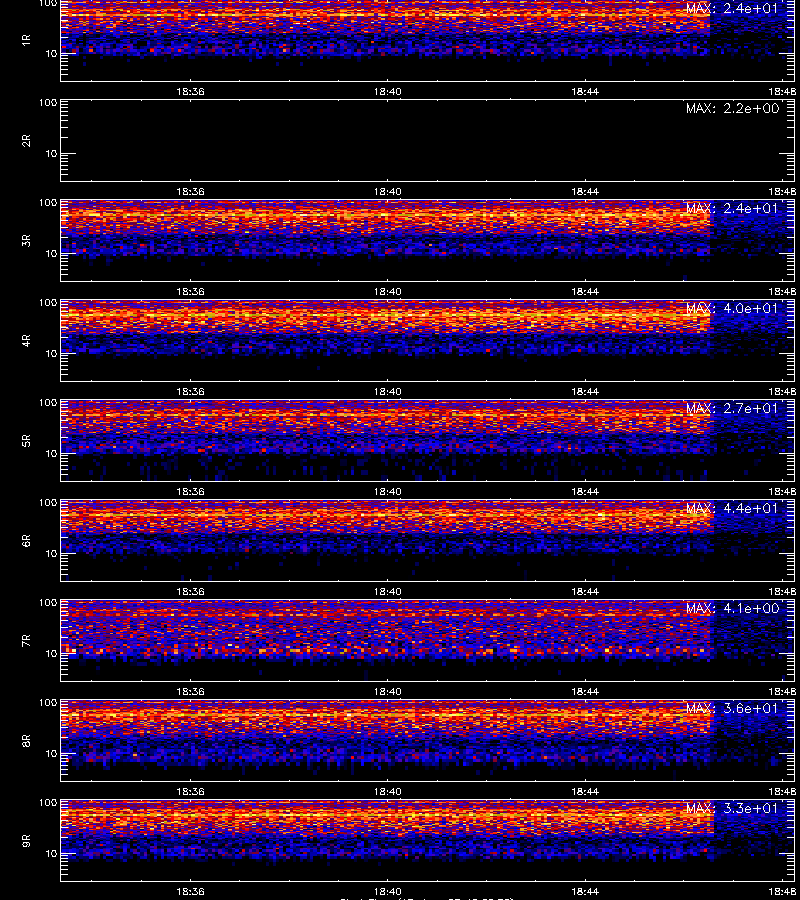Click the 18:40 time label below panel 5R

pyautogui.click(x=387, y=492)
